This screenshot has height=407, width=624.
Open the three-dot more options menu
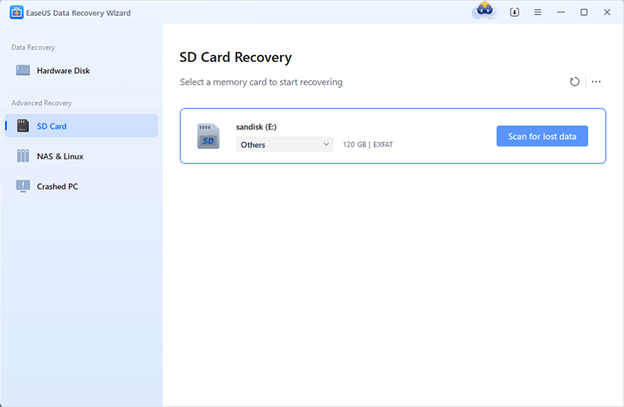tap(596, 82)
